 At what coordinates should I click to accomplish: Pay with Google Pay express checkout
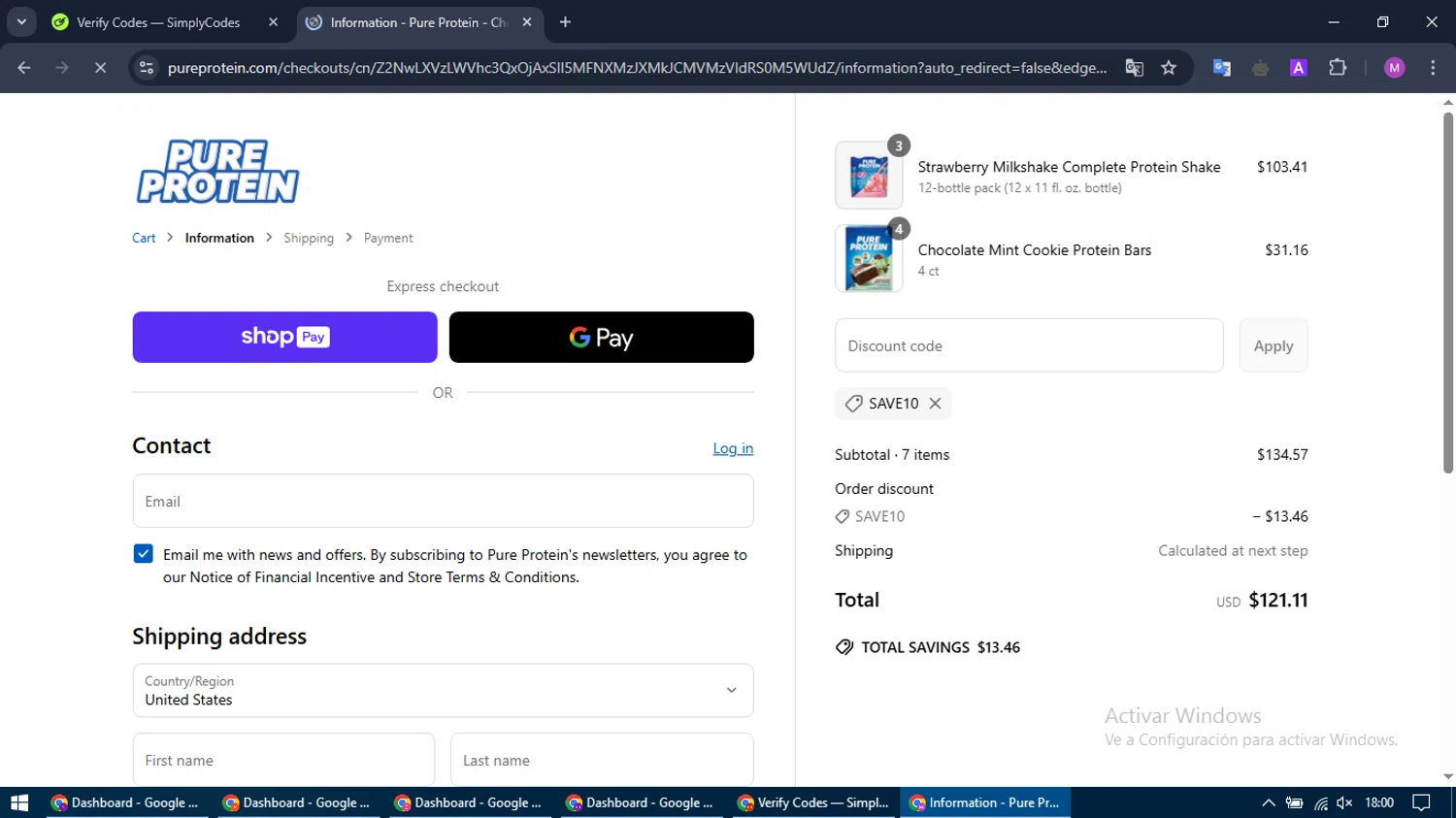(601, 337)
